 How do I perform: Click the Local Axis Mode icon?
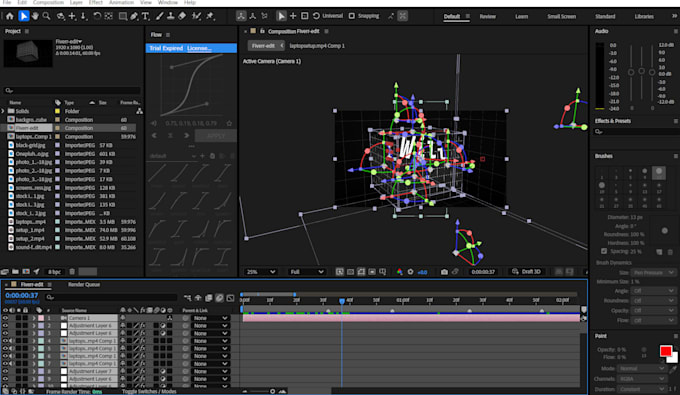(x=241, y=16)
